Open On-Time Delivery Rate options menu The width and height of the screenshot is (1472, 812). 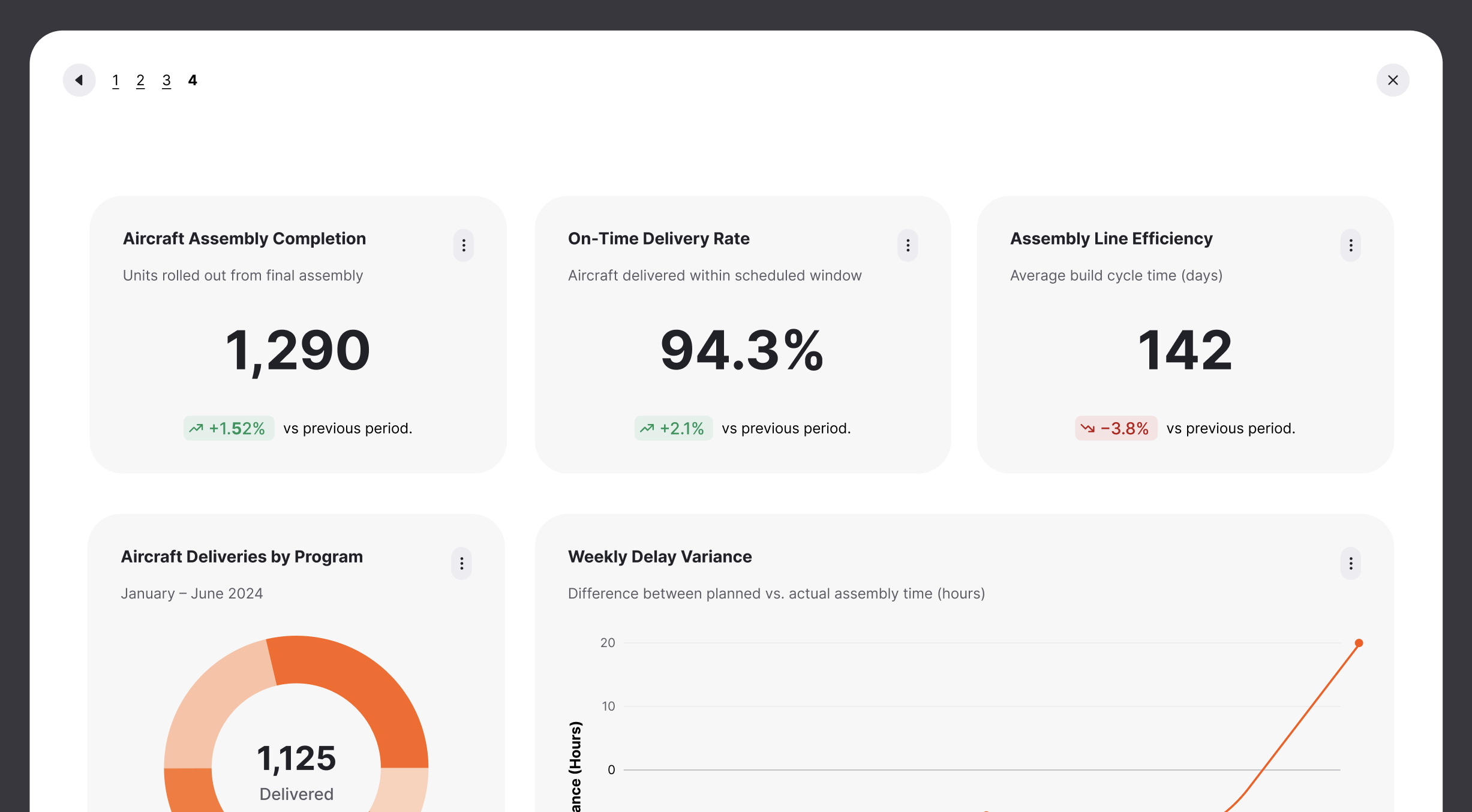click(908, 245)
